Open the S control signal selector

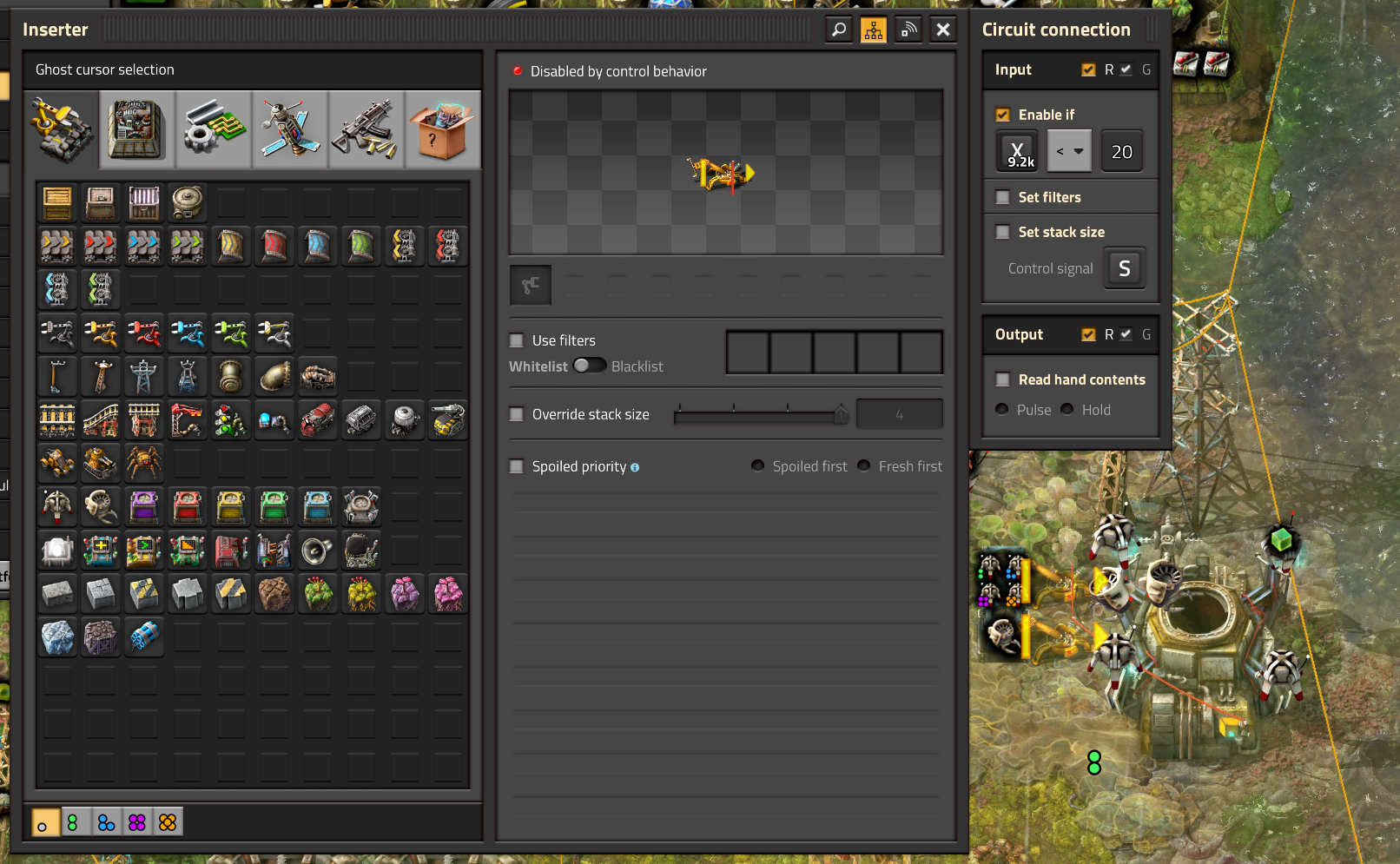[1125, 268]
